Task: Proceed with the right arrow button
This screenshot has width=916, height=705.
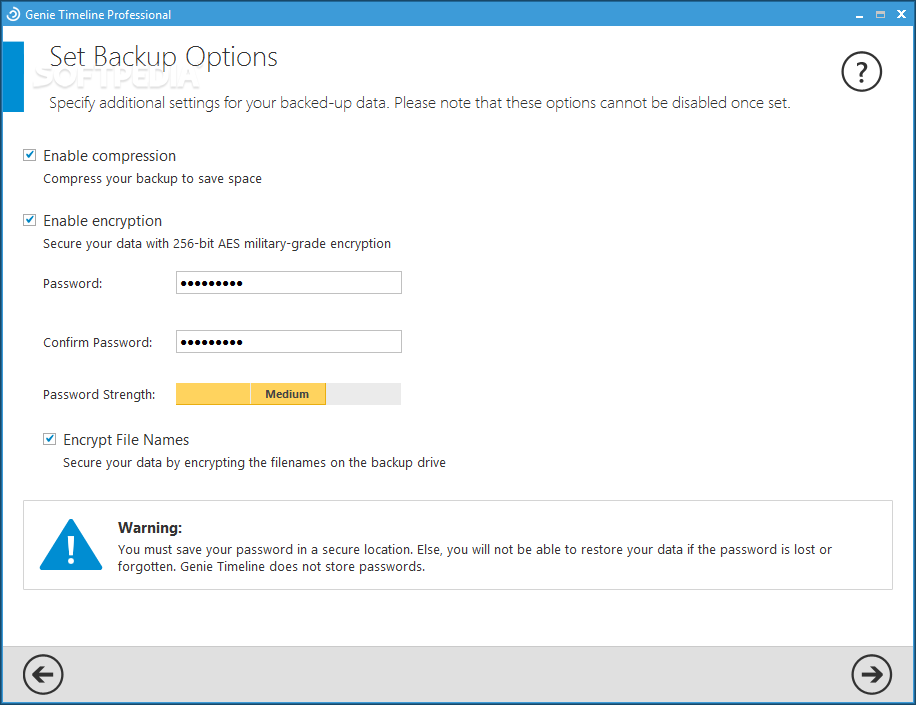Action: (871, 674)
